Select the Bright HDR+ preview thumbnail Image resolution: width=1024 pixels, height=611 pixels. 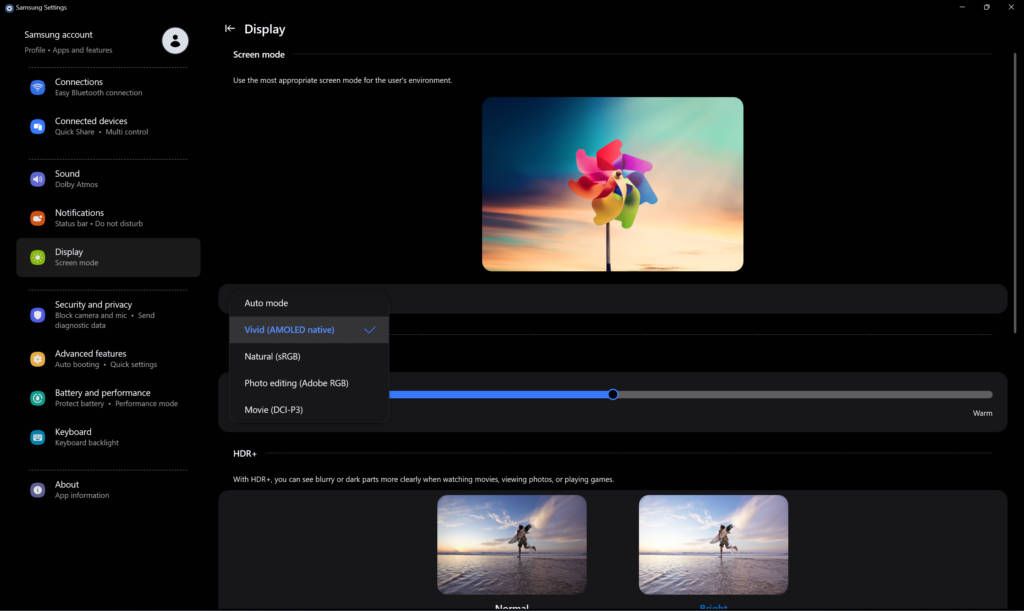[x=713, y=544]
